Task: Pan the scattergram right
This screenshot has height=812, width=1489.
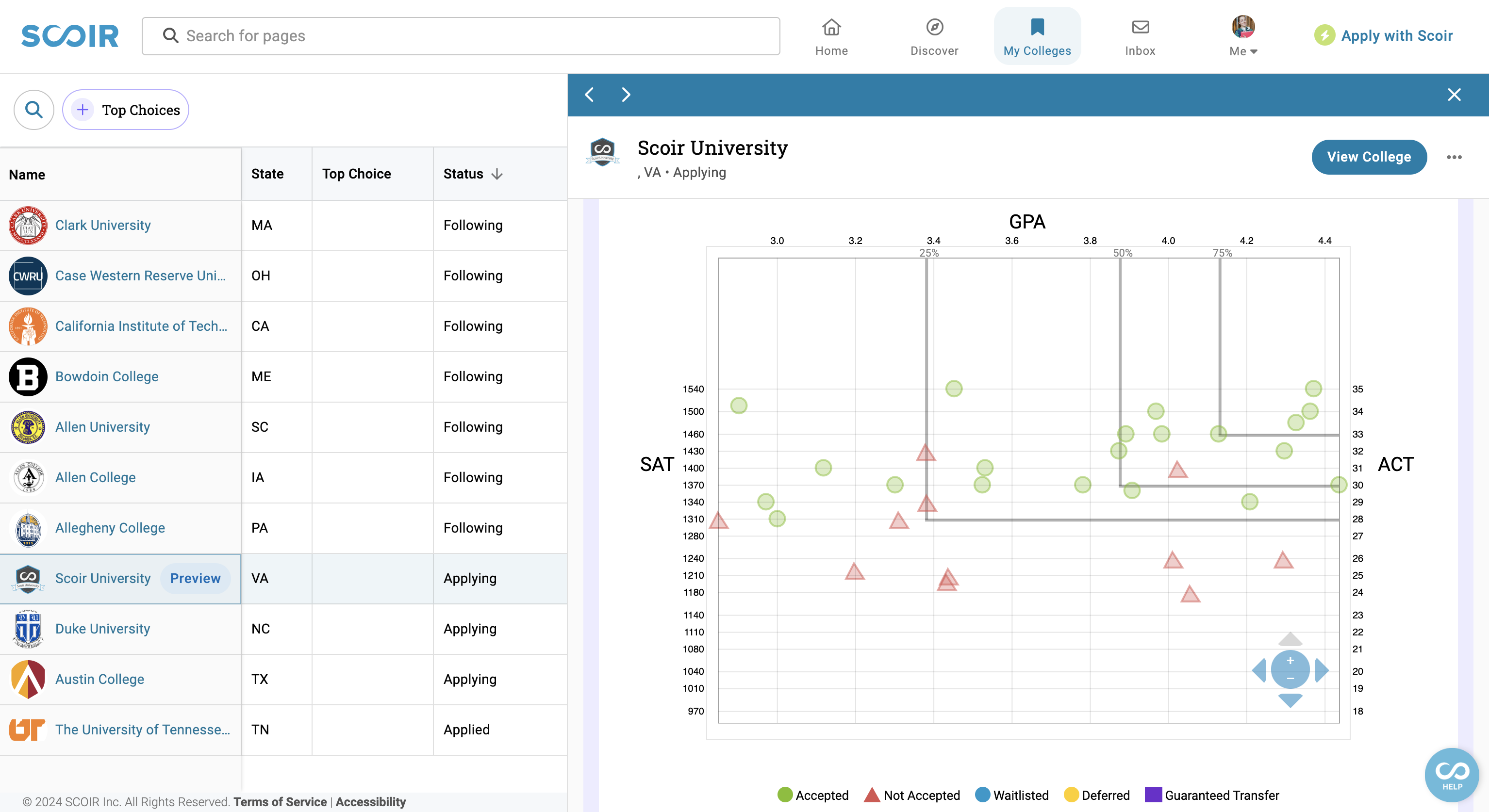Action: coord(1322,670)
